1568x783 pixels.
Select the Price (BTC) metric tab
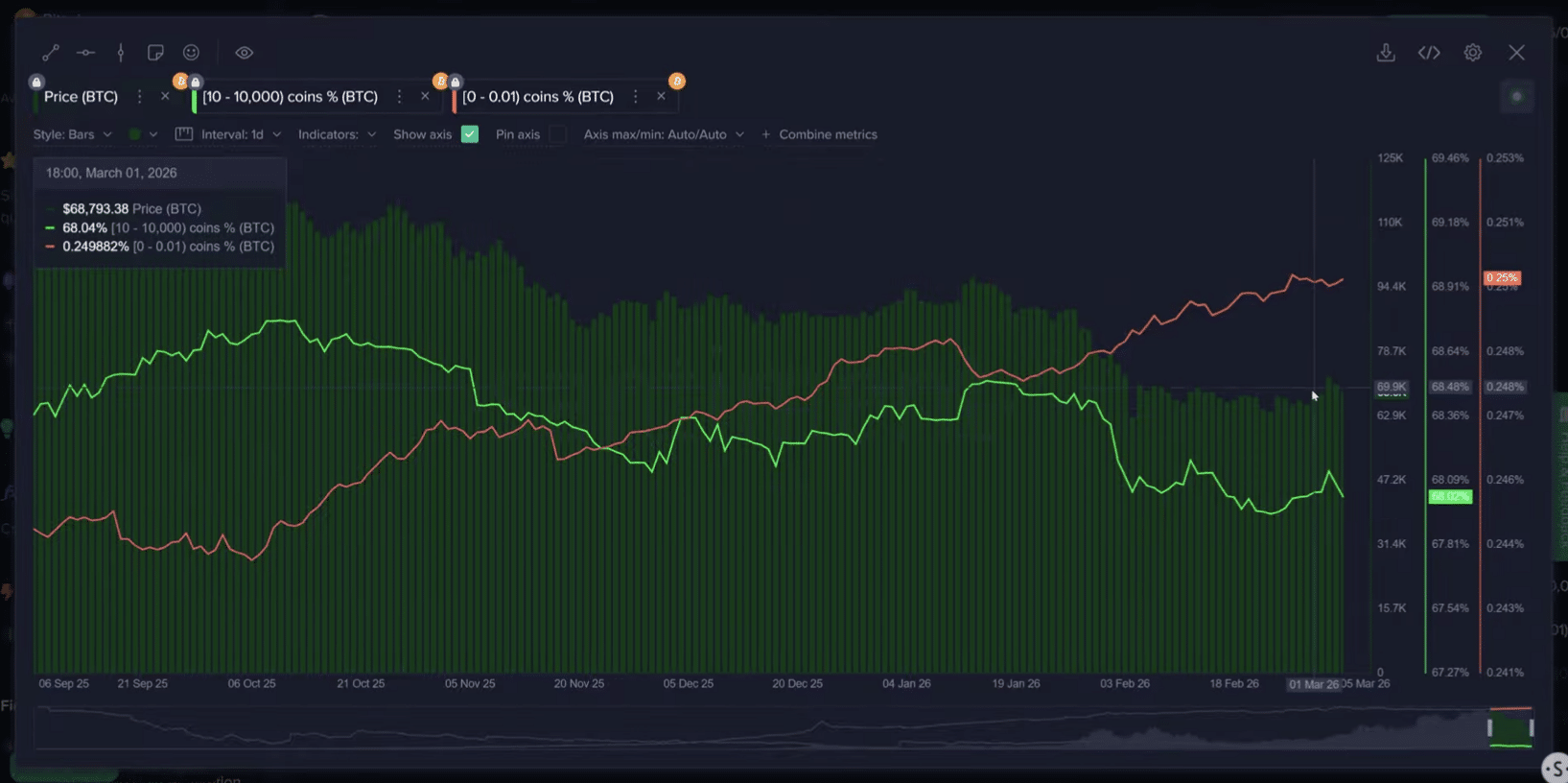click(x=81, y=97)
